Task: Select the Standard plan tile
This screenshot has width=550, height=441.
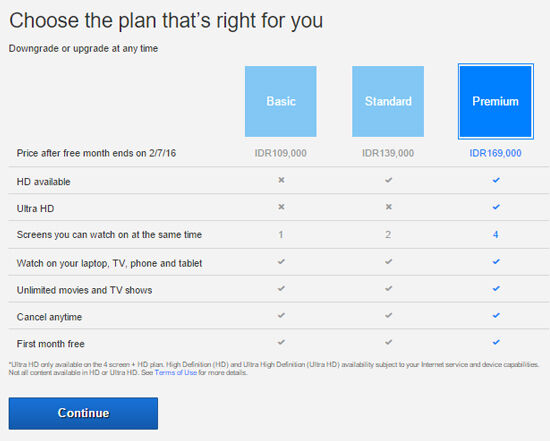Action: point(388,101)
